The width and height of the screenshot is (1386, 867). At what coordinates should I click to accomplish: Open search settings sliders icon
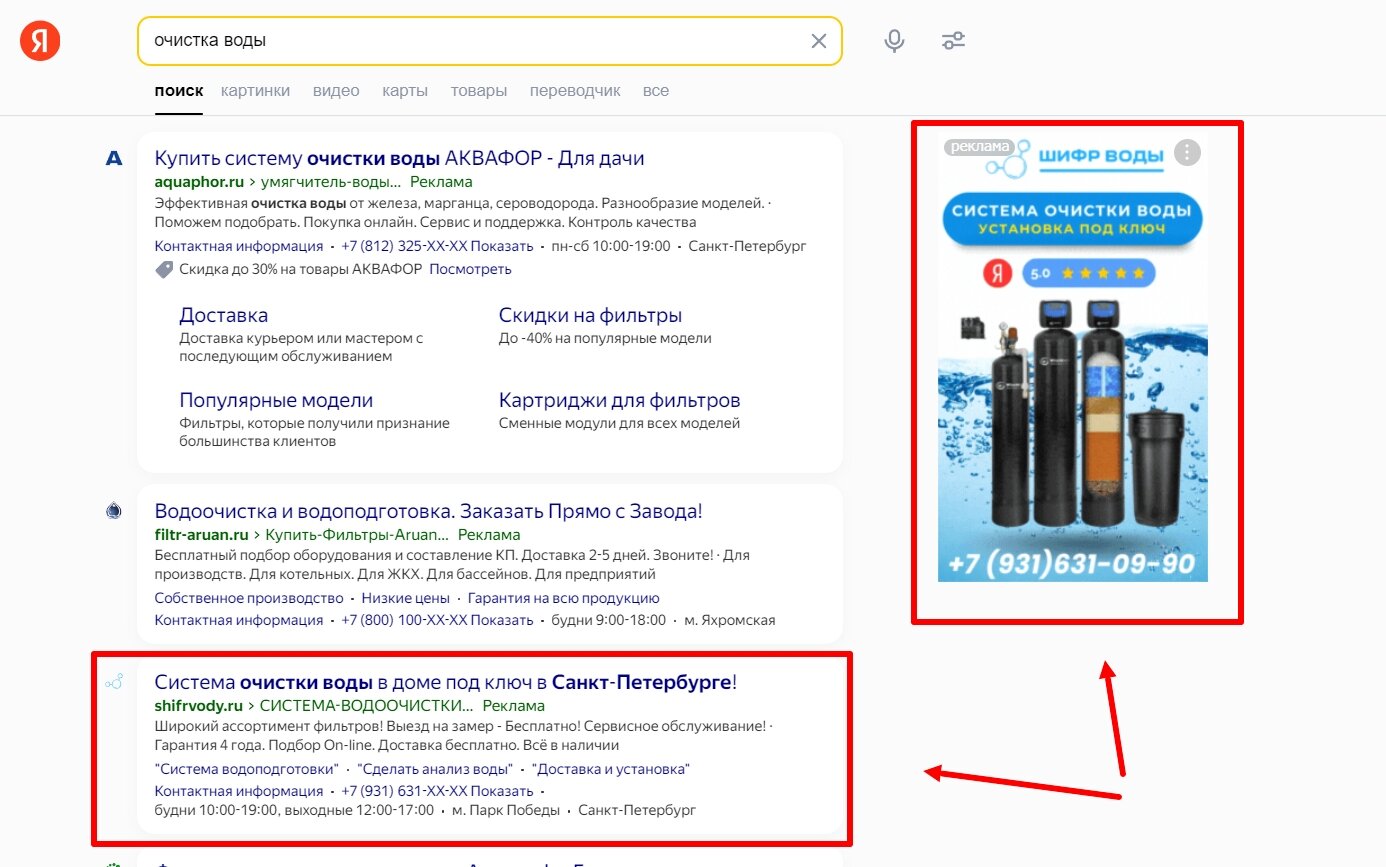[x=953, y=41]
